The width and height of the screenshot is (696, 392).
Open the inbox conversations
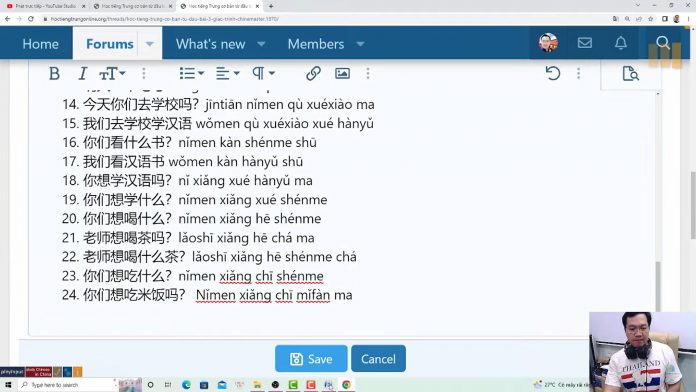click(x=585, y=43)
